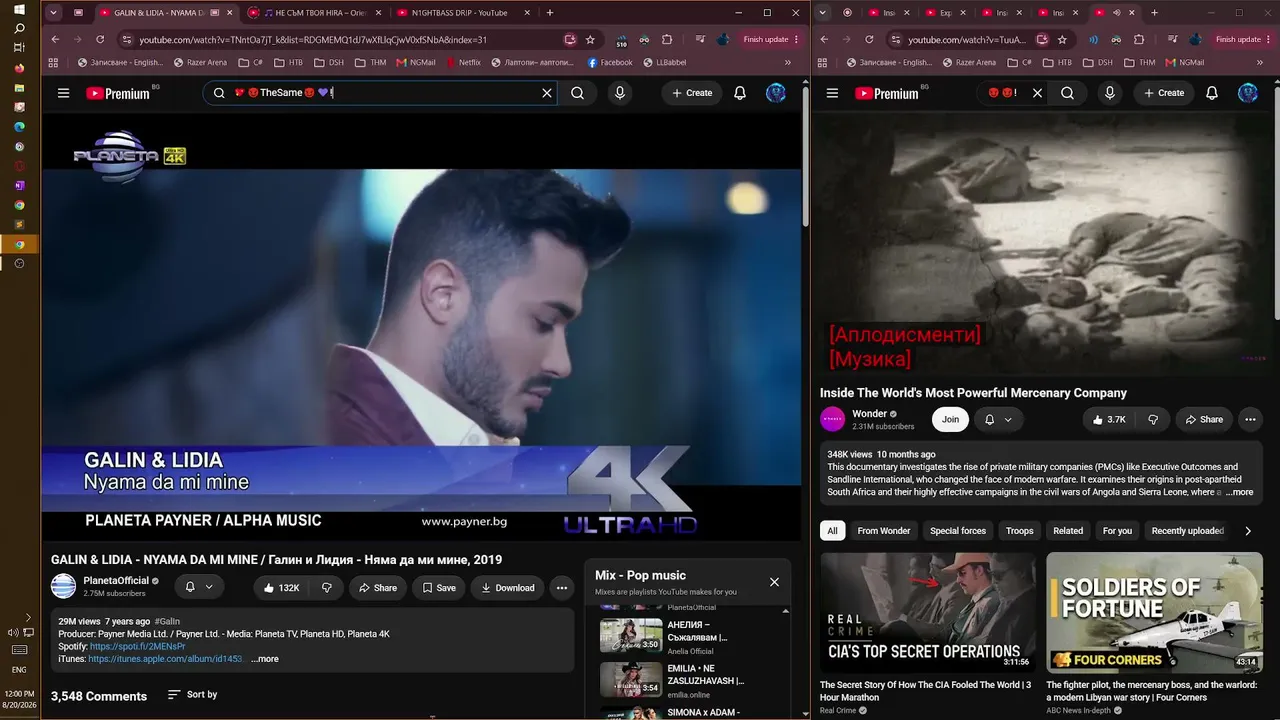Open tab search dropdown in left browser window
Screen dimensions: 1280x720
(56, 13)
